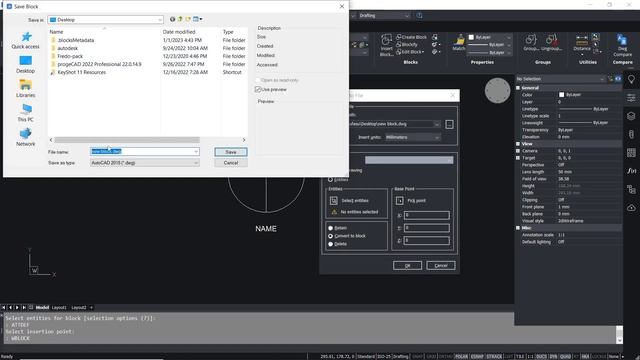Go up one folder level

point(180,19)
